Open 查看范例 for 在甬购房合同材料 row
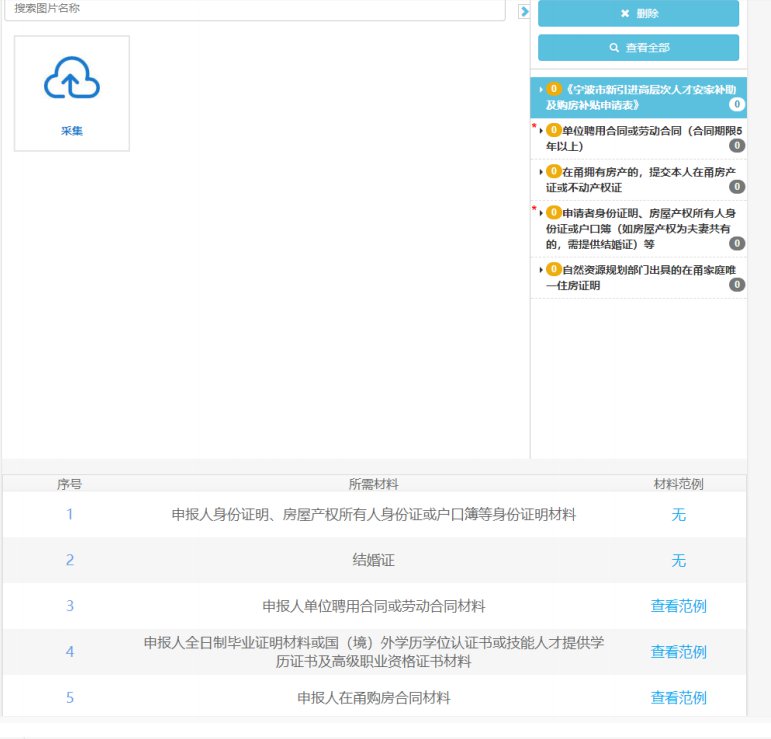 (x=678, y=698)
